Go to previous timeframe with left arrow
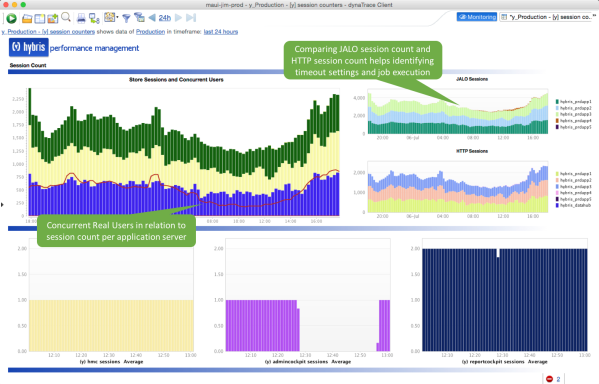 (x=152, y=18)
